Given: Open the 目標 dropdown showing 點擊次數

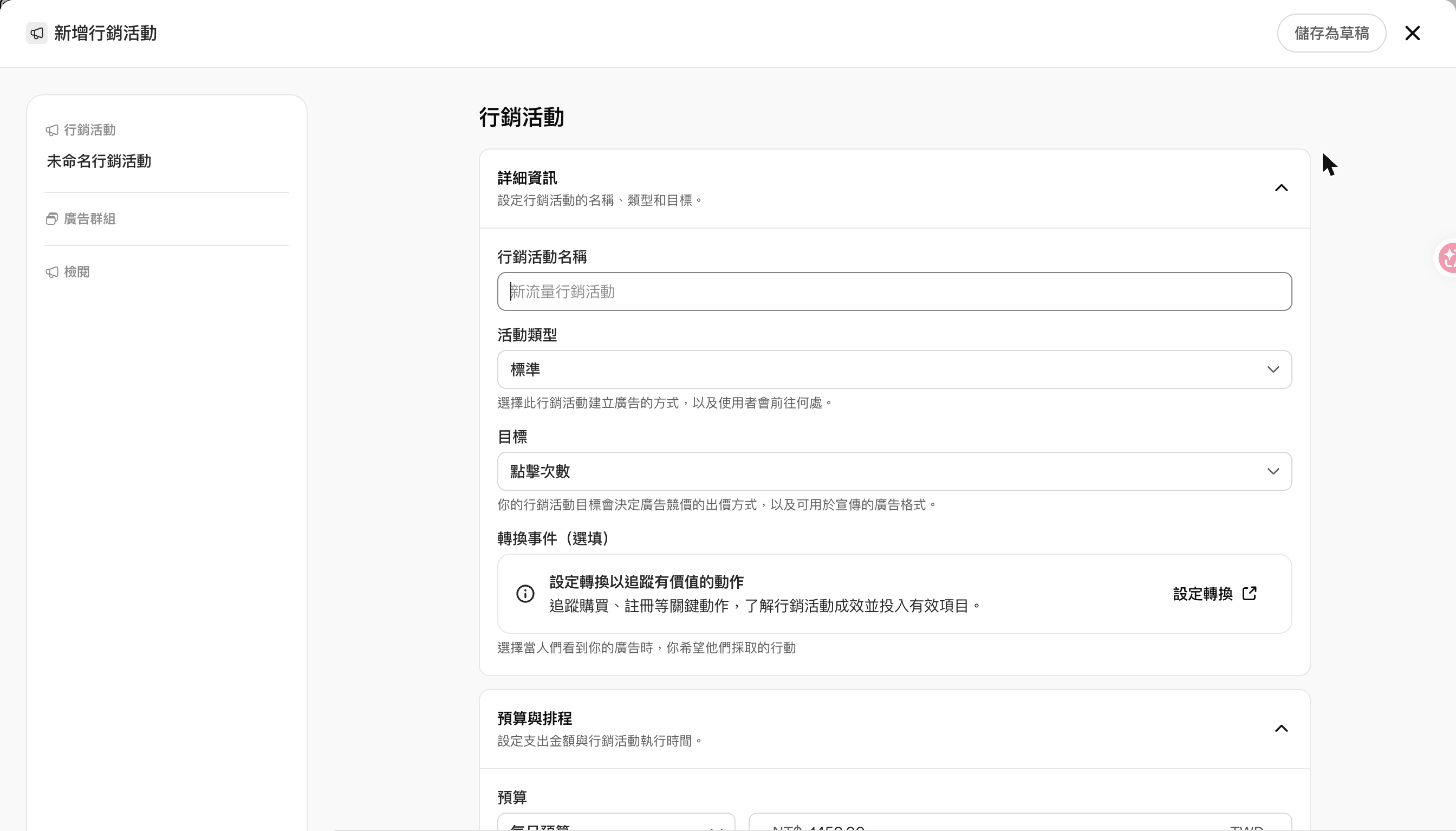Looking at the screenshot, I should pos(894,471).
